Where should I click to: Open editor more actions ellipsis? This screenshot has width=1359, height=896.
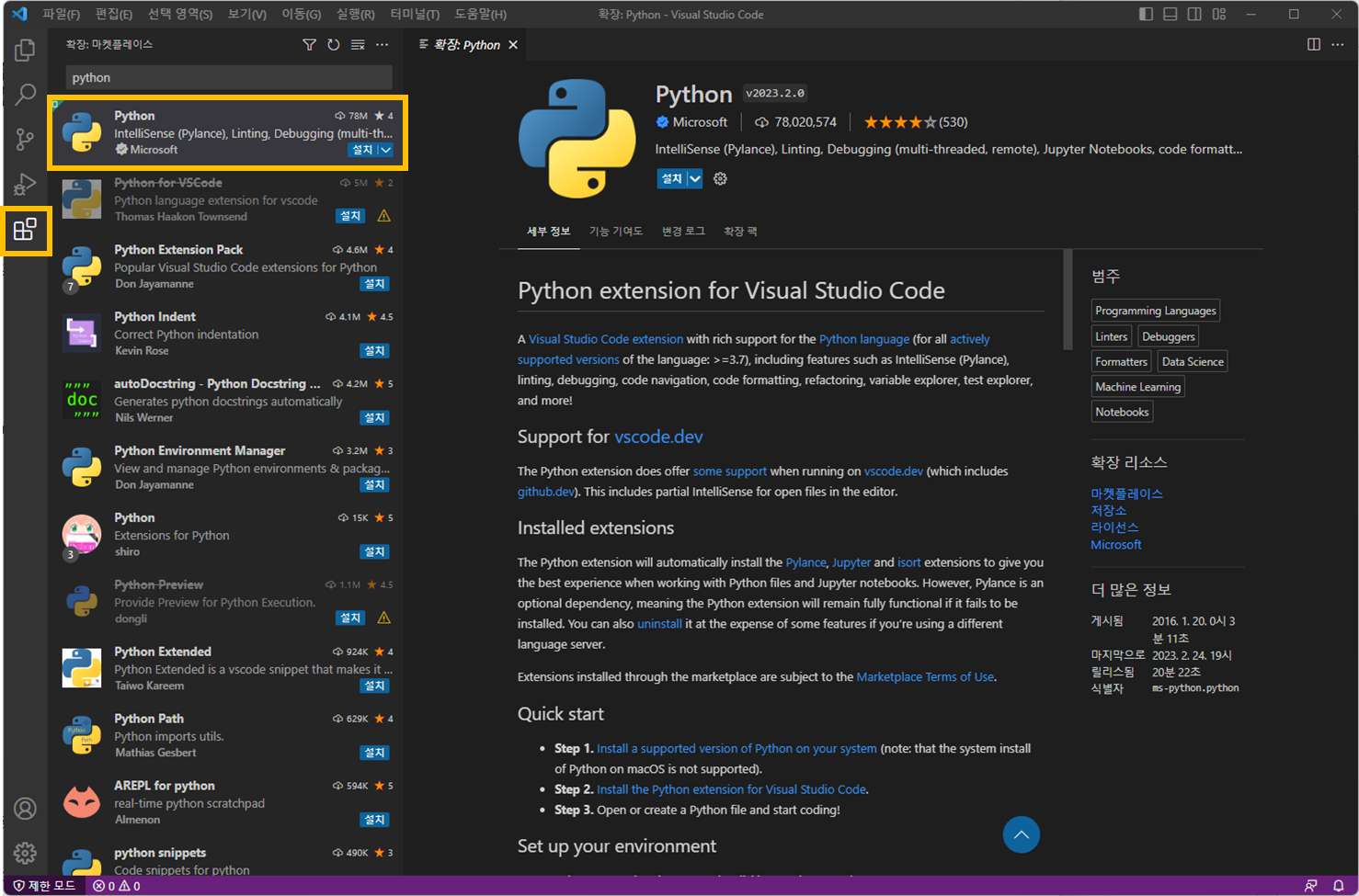pos(1338,45)
